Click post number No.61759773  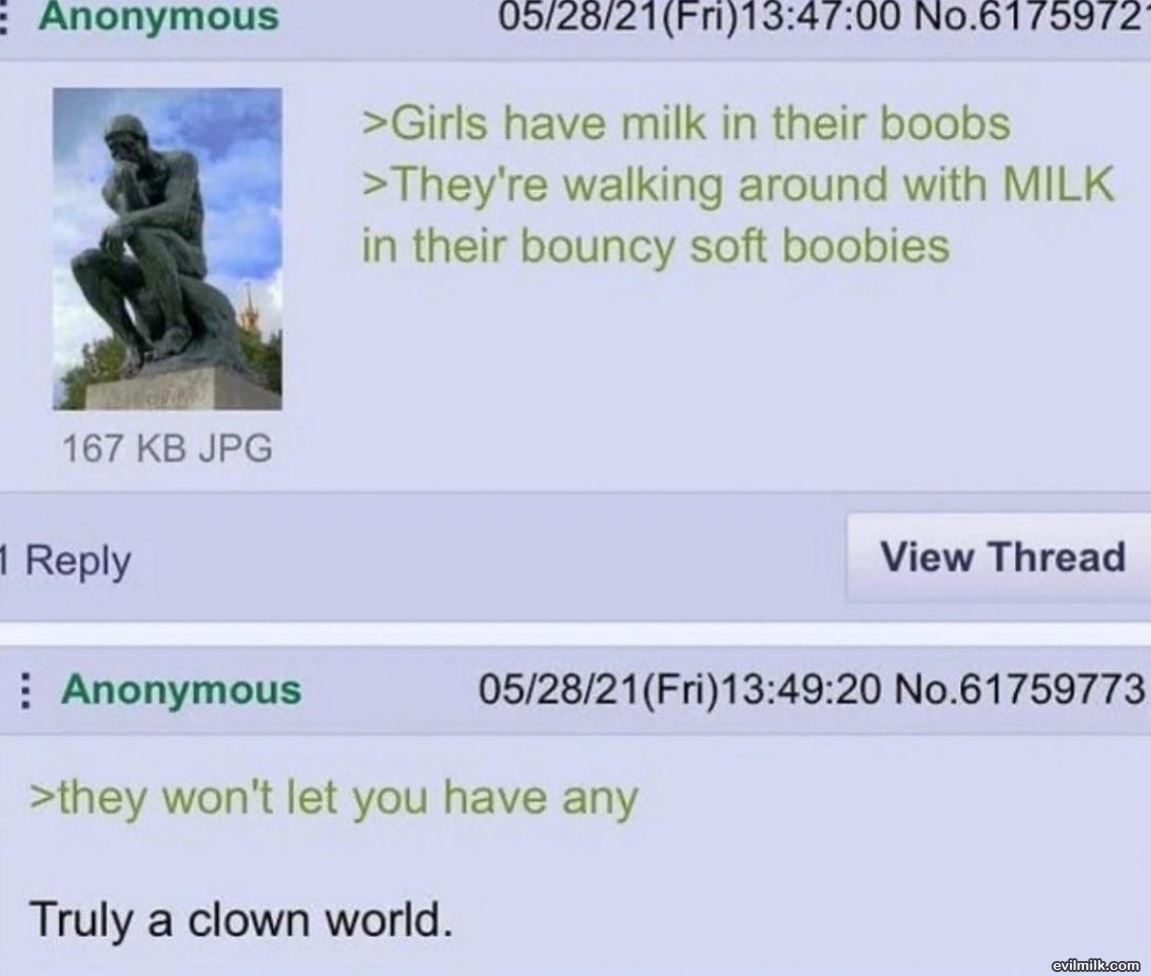pyautogui.click(x=1021, y=689)
